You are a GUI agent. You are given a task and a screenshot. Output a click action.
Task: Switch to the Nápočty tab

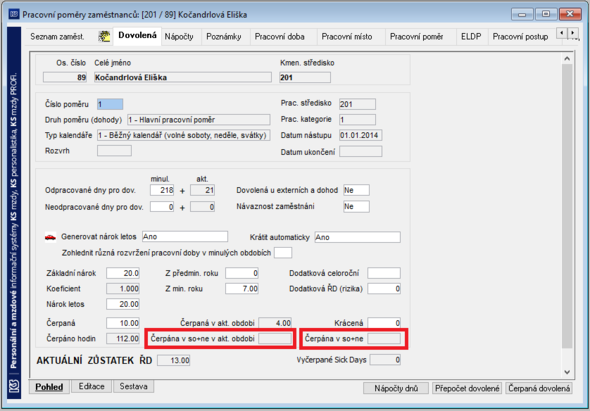[x=179, y=37]
